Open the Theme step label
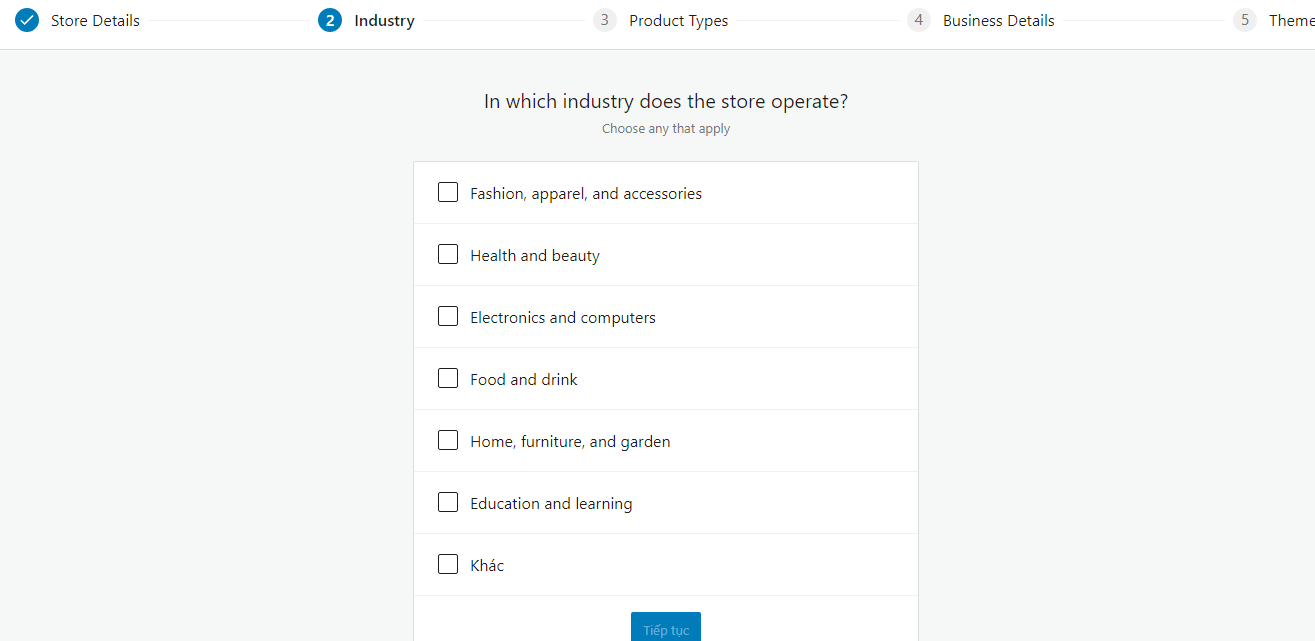 click(x=1290, y=21)
